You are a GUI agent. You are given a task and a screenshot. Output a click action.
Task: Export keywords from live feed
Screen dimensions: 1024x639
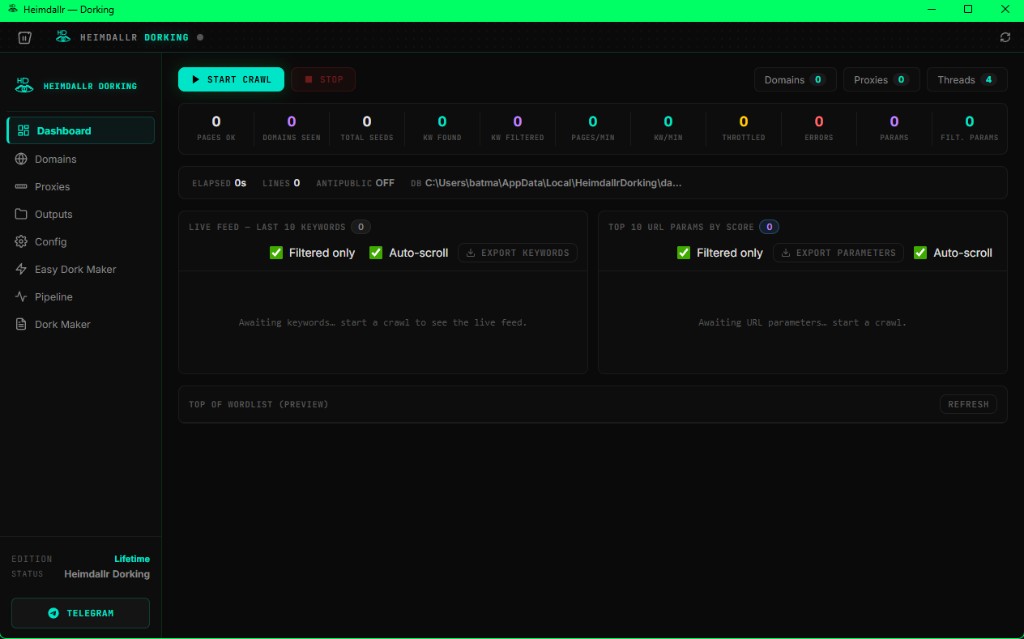click(x=517, y=252)
